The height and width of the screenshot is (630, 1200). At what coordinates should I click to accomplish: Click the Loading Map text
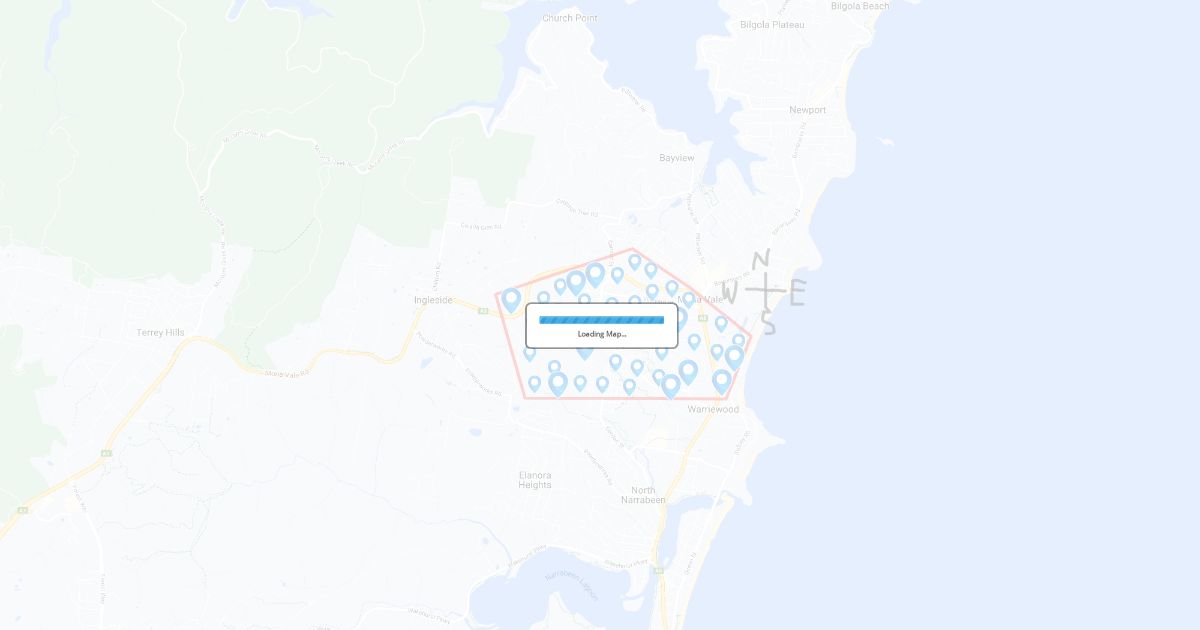coord(602,334)
